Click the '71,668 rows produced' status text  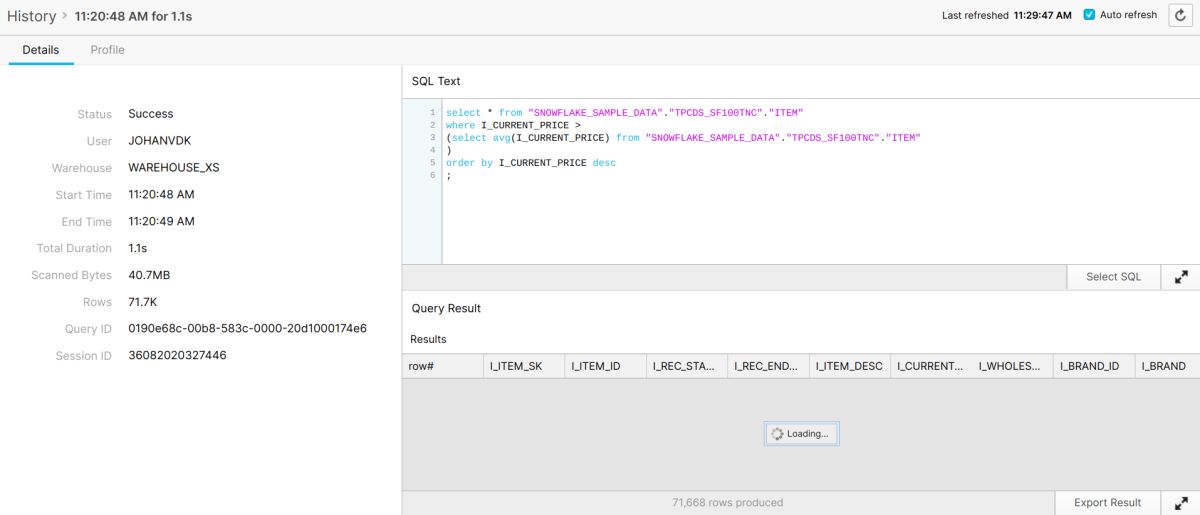pos(728,503)
